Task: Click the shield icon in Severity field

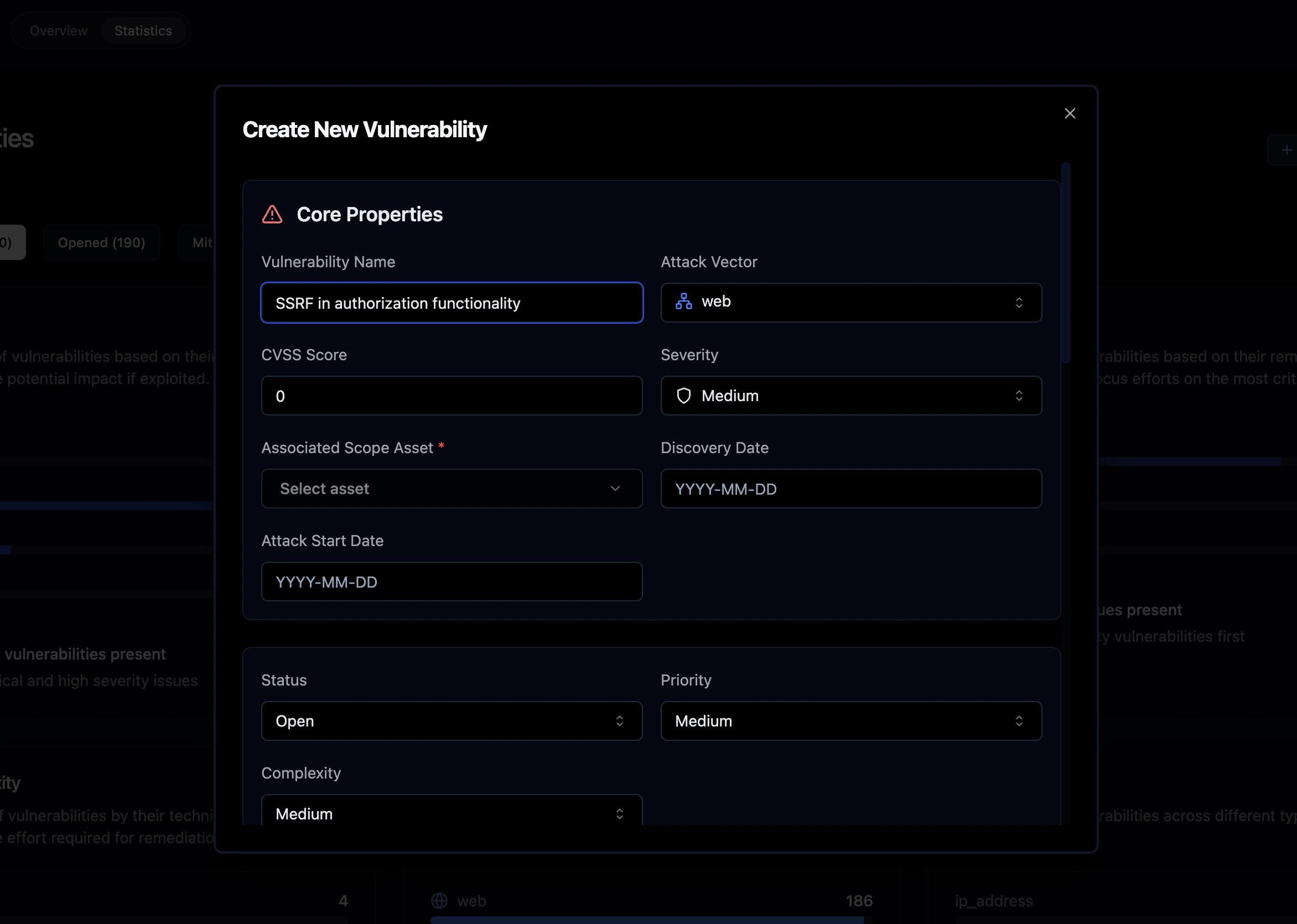Action: [683, 396]
